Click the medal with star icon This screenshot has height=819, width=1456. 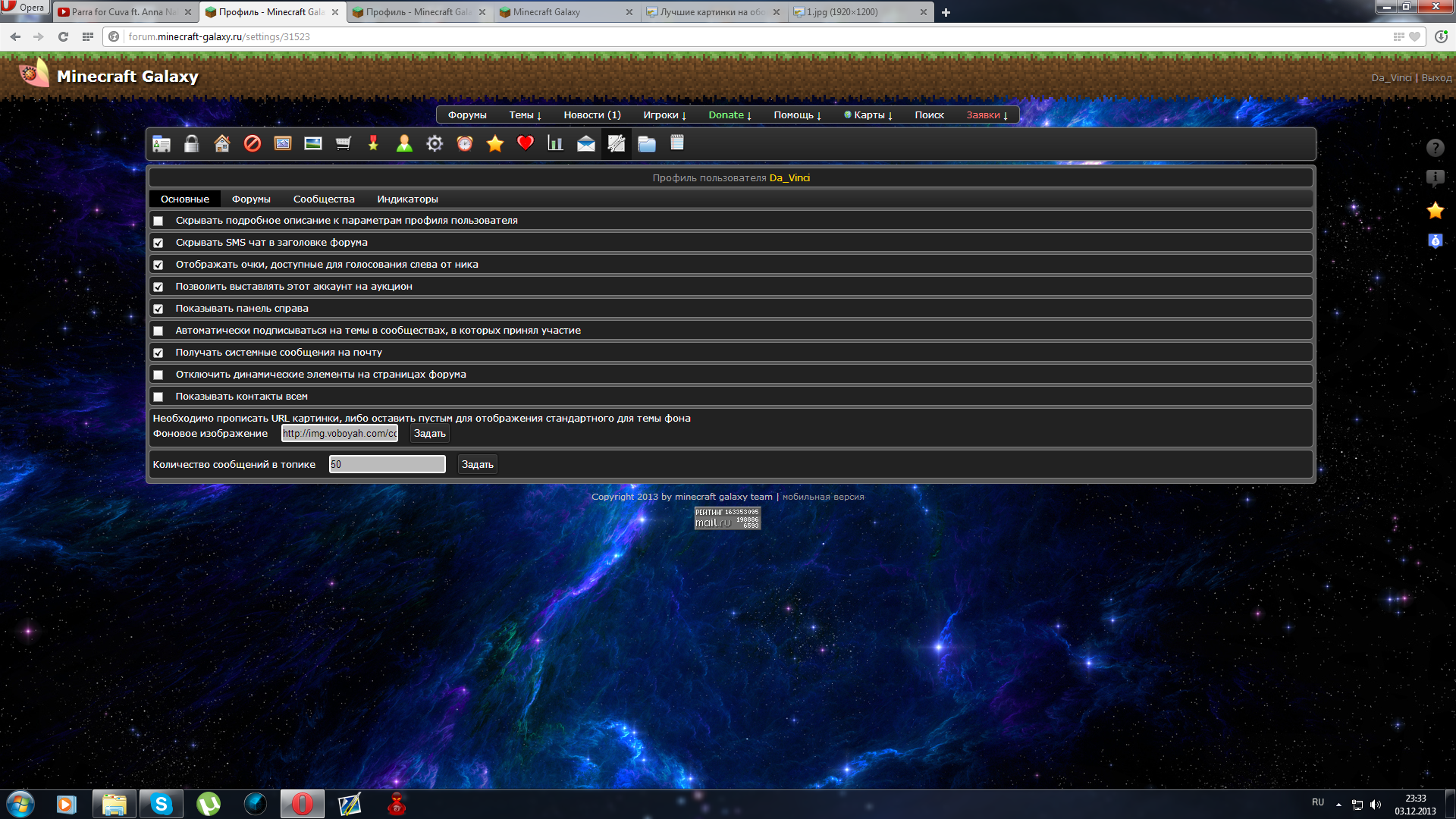pyautogui.click(x=373, y=143)
